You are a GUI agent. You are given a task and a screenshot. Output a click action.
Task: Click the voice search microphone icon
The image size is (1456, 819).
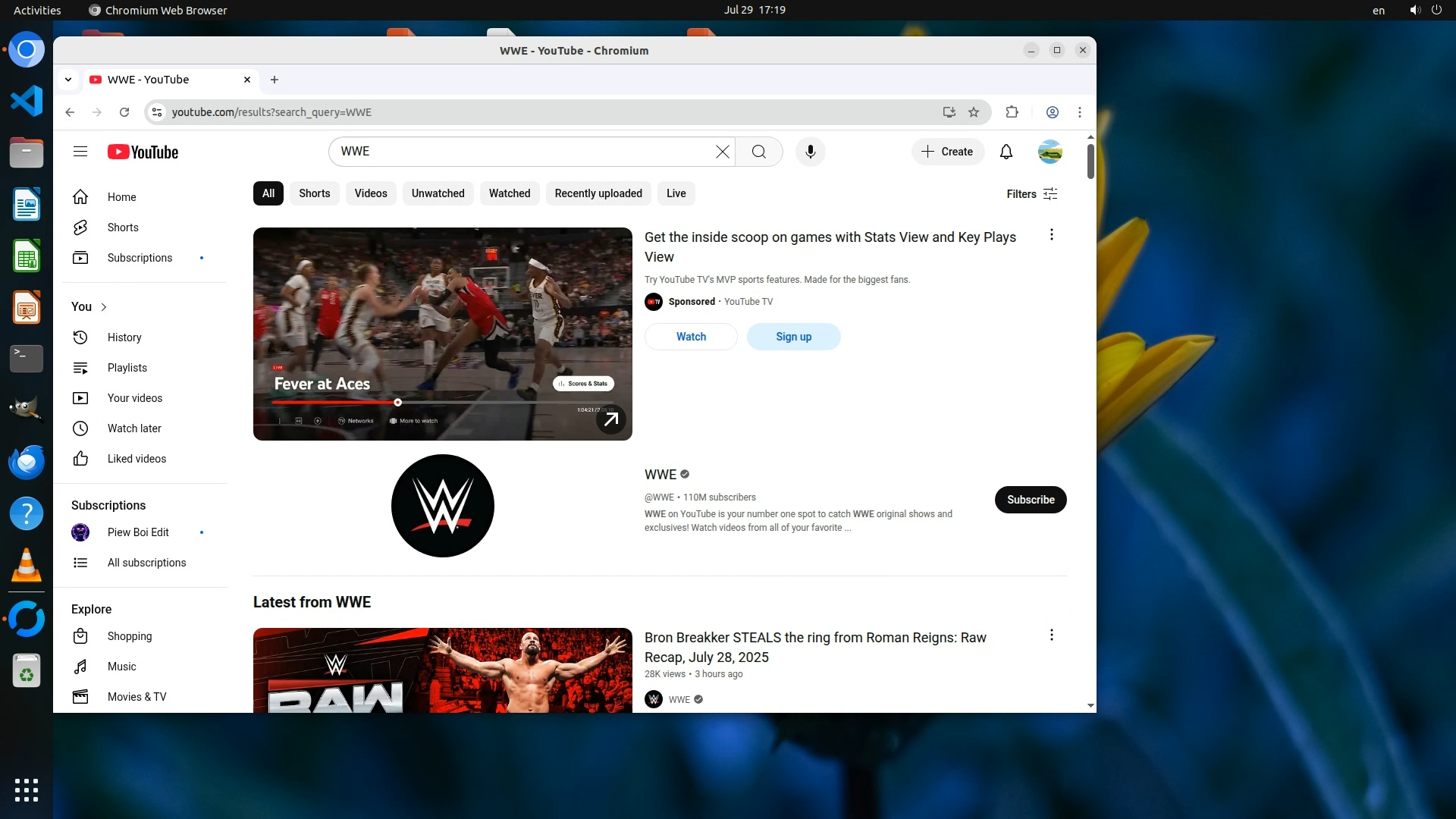coord(810,152)
